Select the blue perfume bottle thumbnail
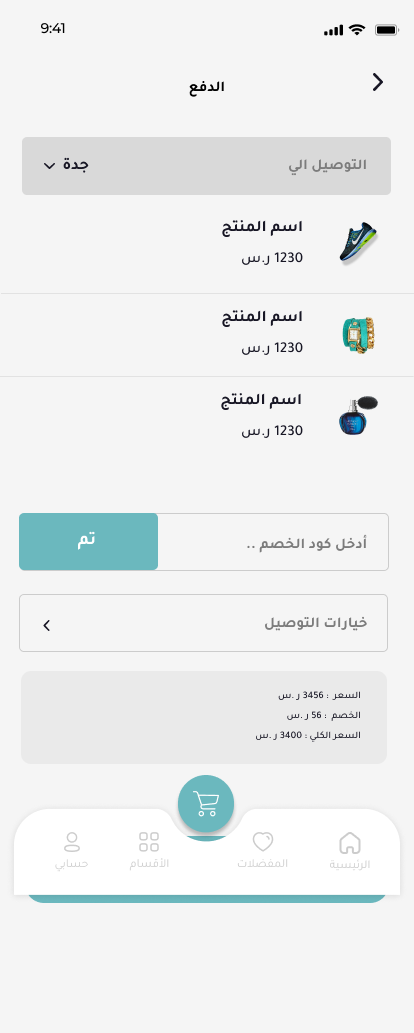Screen dimensions: 414x1033 [358, 416]
